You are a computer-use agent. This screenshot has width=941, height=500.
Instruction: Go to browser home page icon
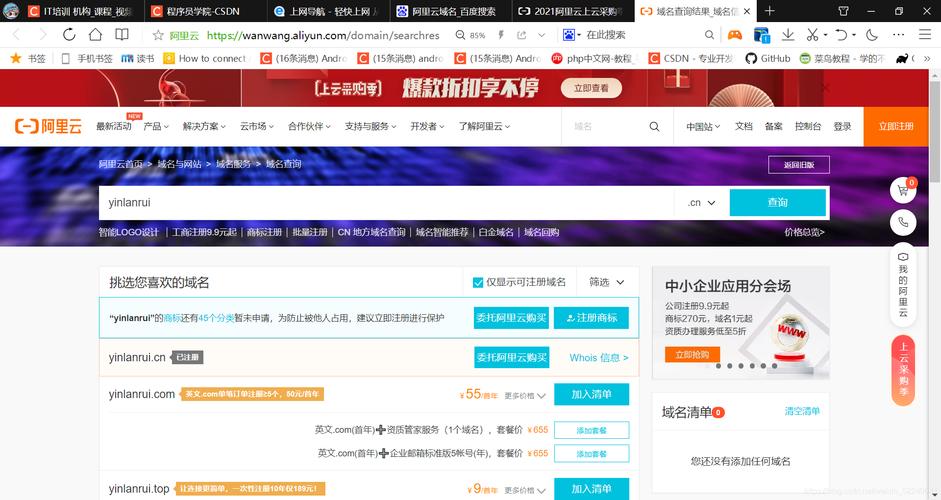(x=95, y=35)
